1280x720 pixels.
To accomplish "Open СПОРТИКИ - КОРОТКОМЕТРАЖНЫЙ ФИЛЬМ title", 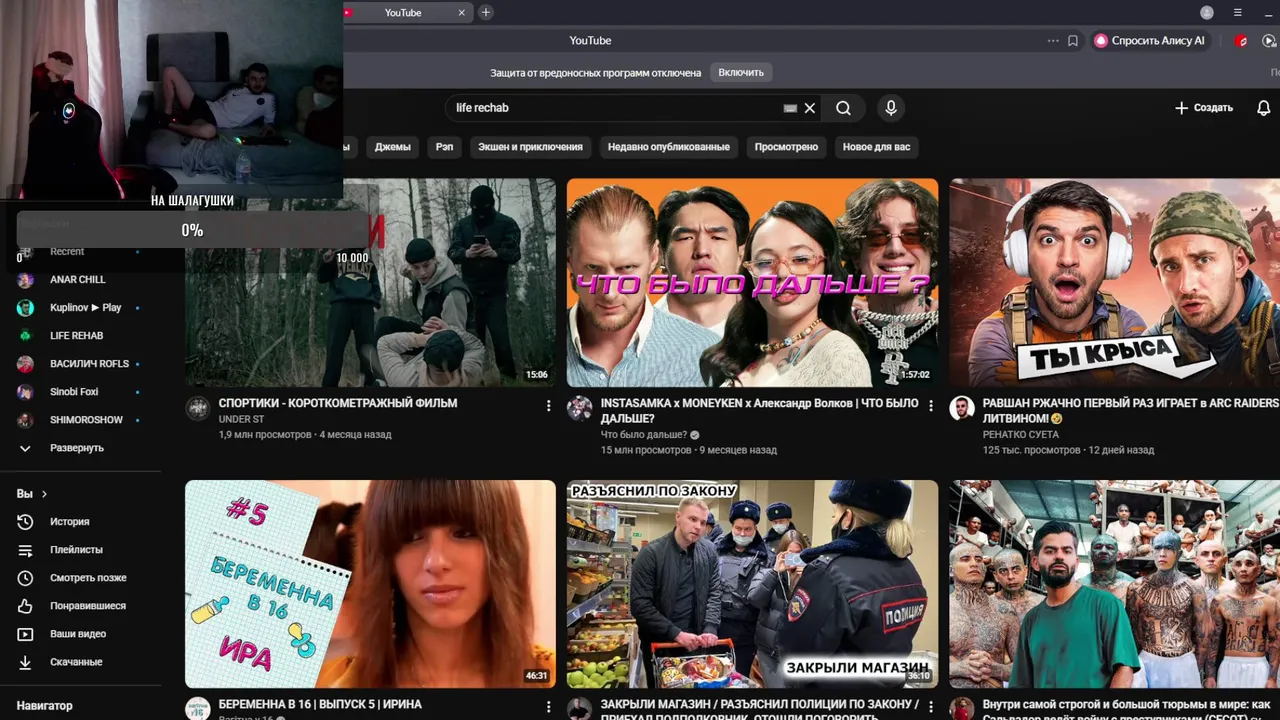I will (x=338, y=403).
